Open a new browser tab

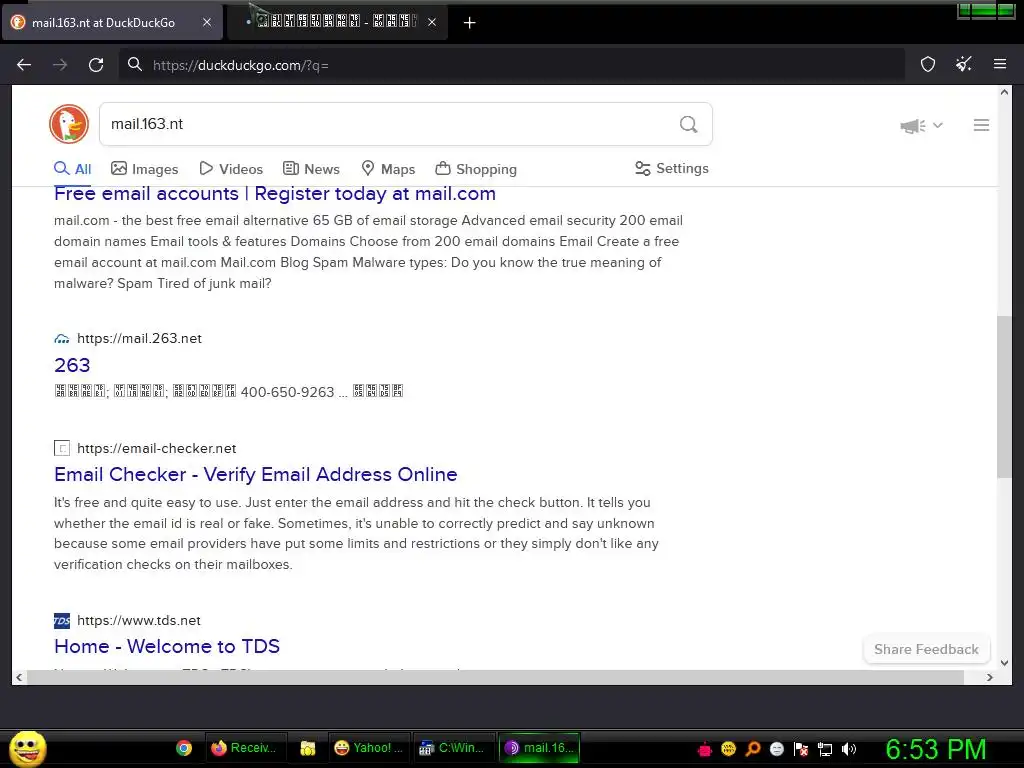[x=469, y=23]
